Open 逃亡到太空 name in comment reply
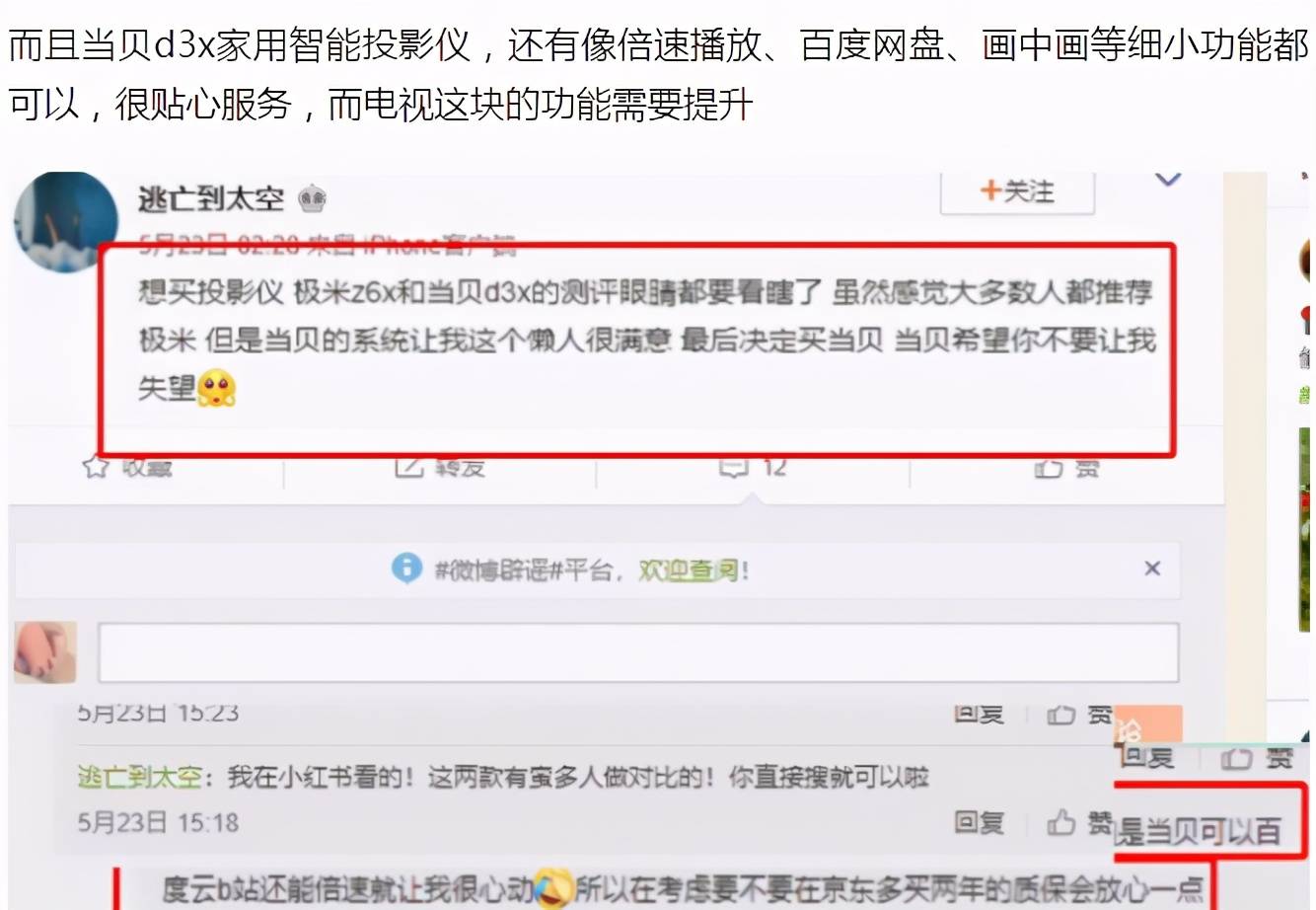The height and width of the screenshot is (910, 1316). point(140,777)
